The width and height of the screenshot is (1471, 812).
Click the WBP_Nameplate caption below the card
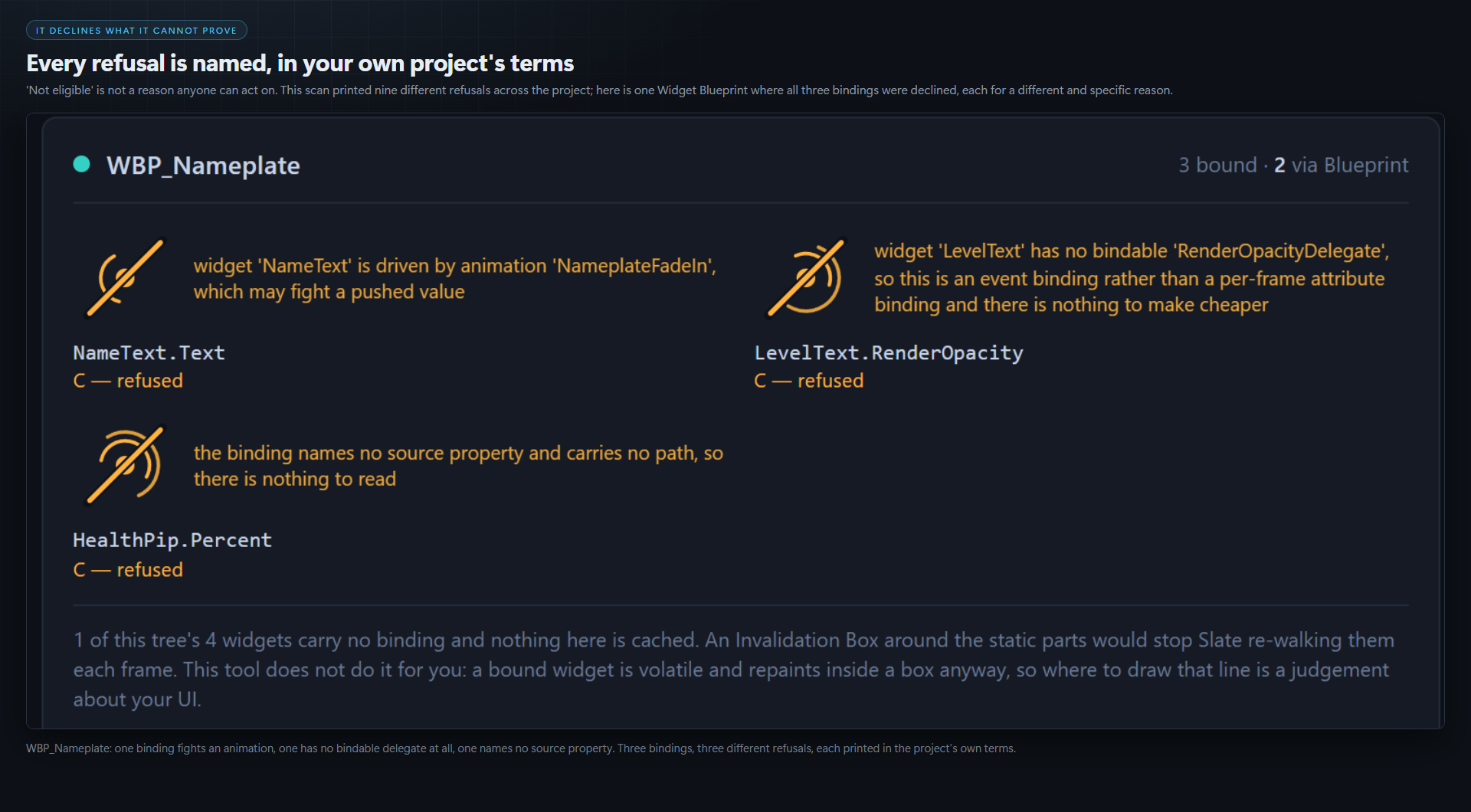tap(521, 748)
